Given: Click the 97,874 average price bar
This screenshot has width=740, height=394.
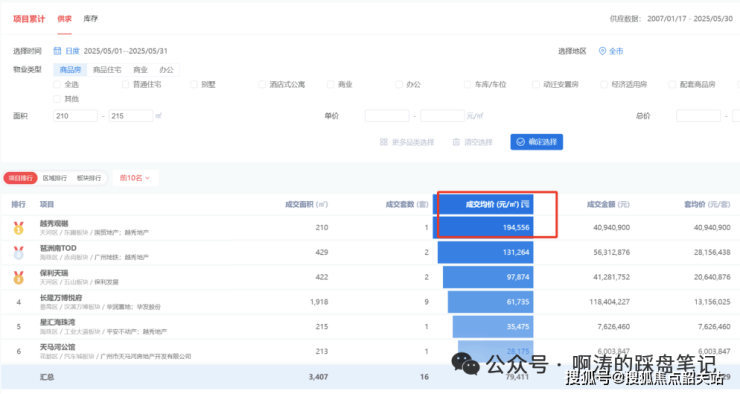Looking at the screenshot, I should 488,277.
